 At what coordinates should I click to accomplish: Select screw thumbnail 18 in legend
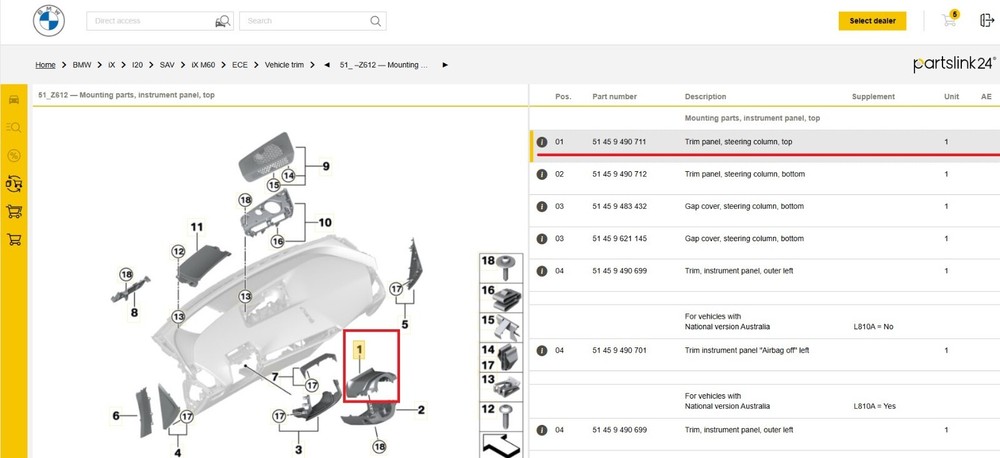coord(501,268)
